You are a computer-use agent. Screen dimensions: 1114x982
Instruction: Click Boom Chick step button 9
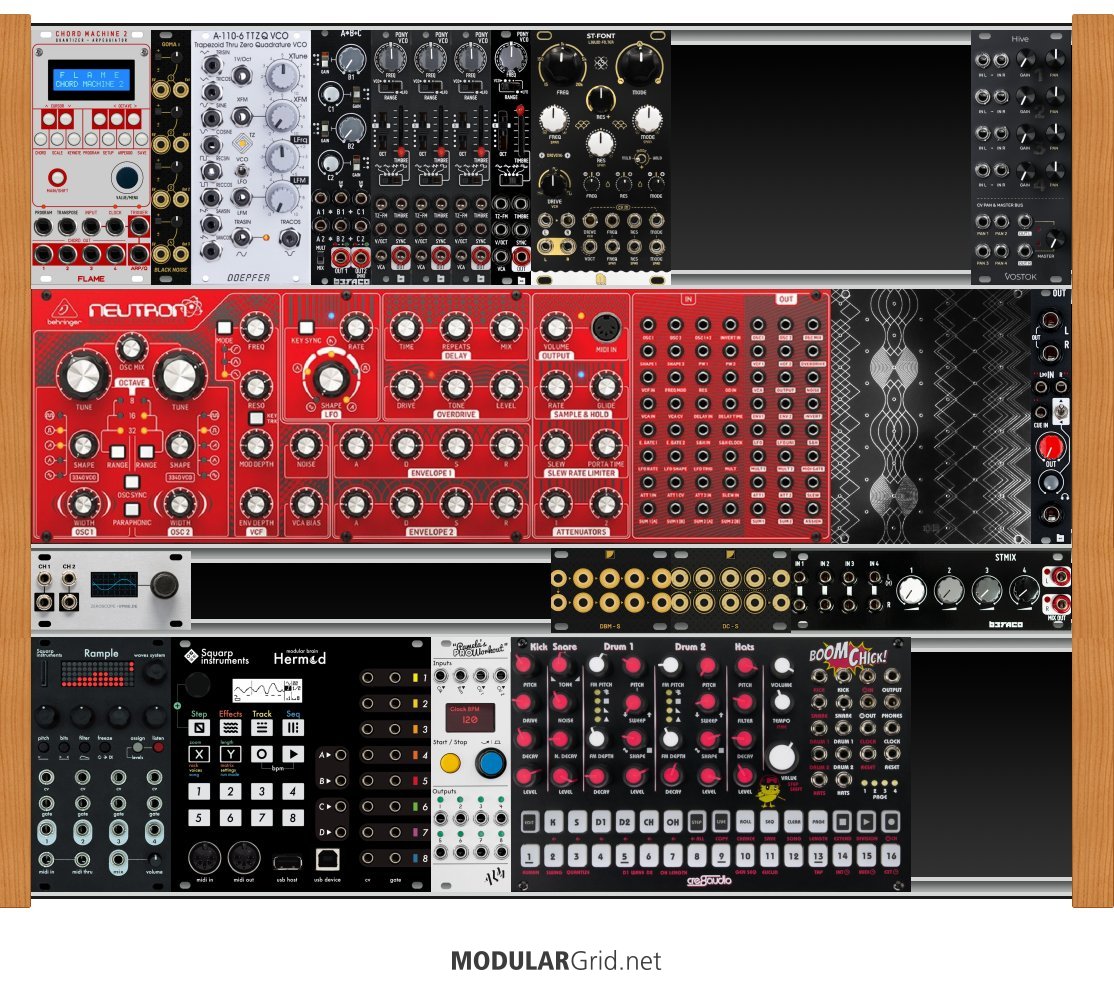coord(721,856)
